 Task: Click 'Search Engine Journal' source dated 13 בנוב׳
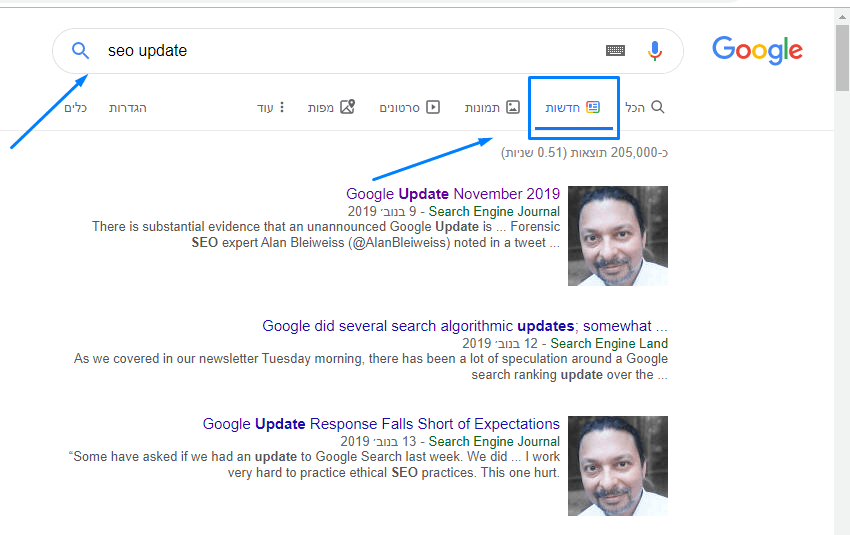494,441
